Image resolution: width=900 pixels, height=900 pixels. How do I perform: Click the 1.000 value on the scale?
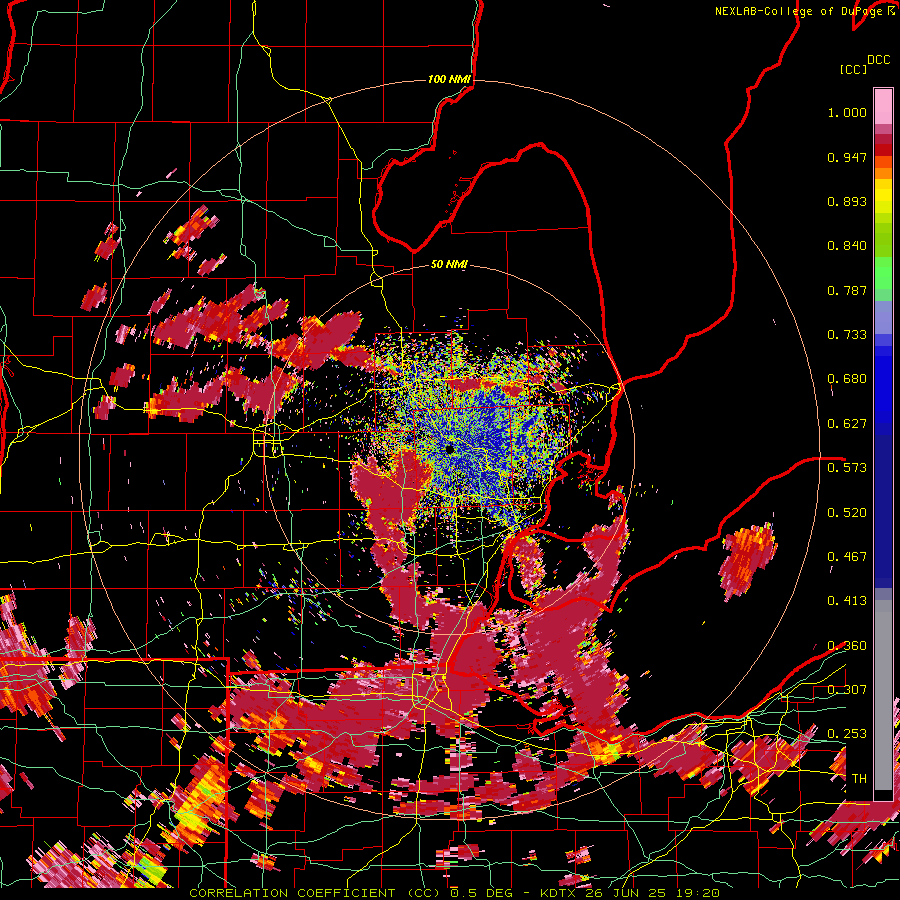pyautogui.click(x=847, y=112)
